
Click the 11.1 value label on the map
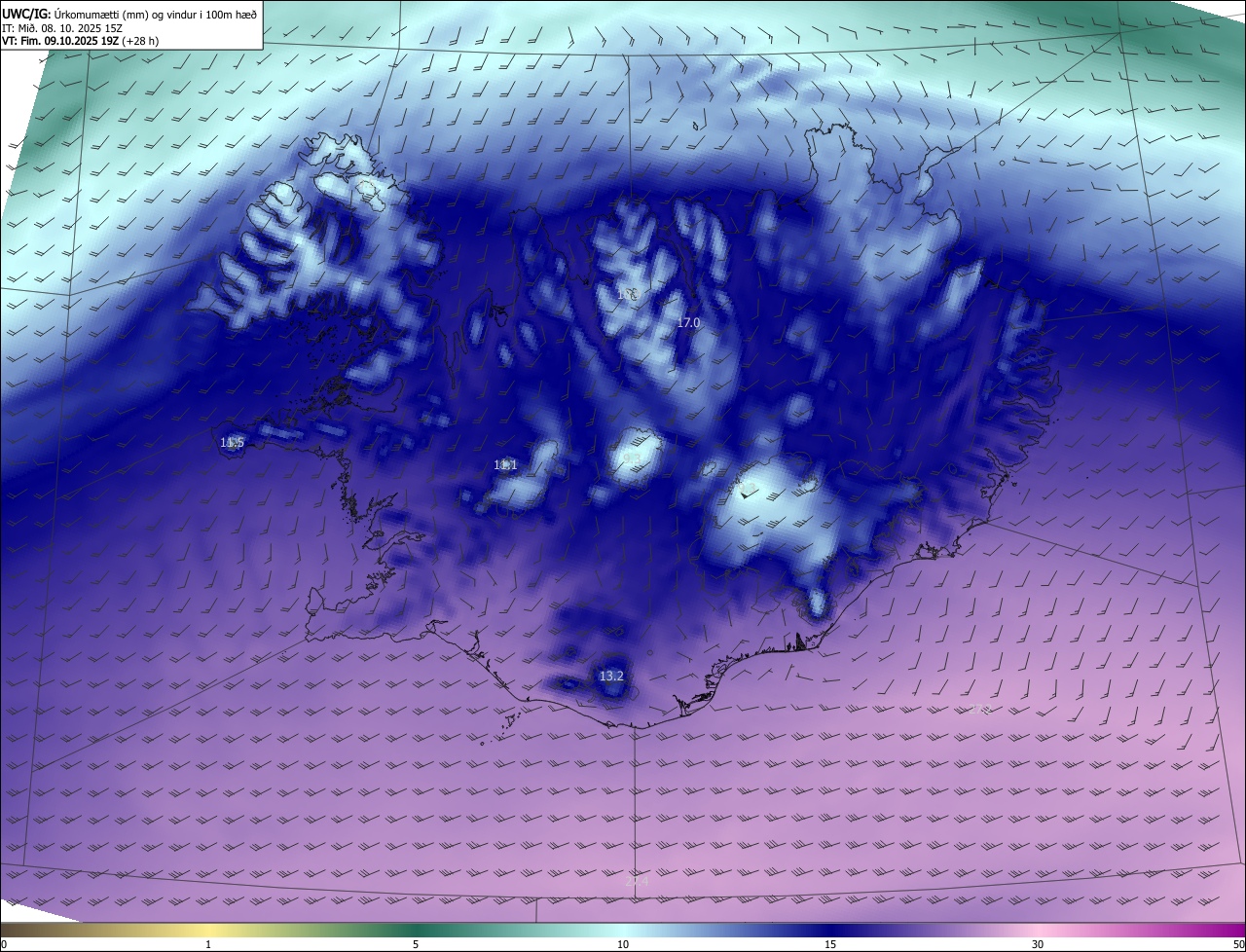[x=505, y=465]
